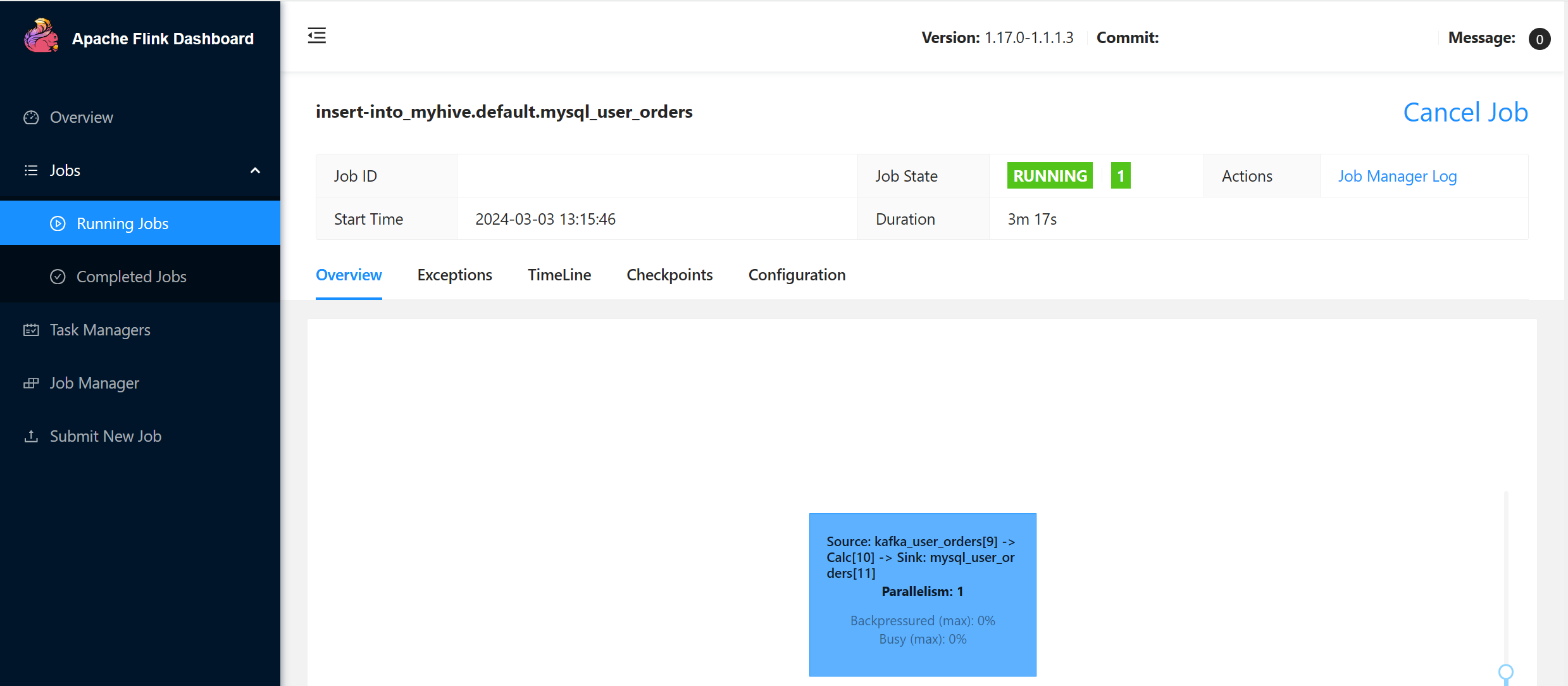Click the Flink squirrel logo
This screenshot has height=686, width=1568.
[40, 35]
